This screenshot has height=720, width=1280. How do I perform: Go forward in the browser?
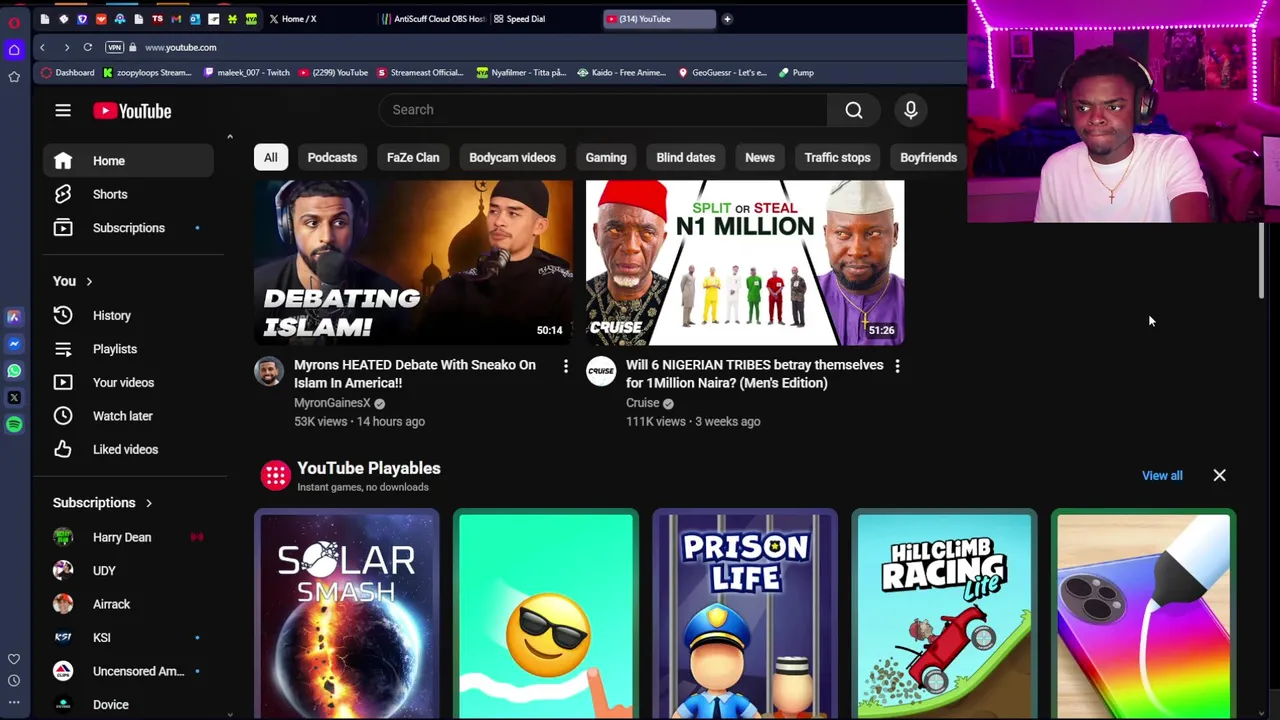point(66,47)
